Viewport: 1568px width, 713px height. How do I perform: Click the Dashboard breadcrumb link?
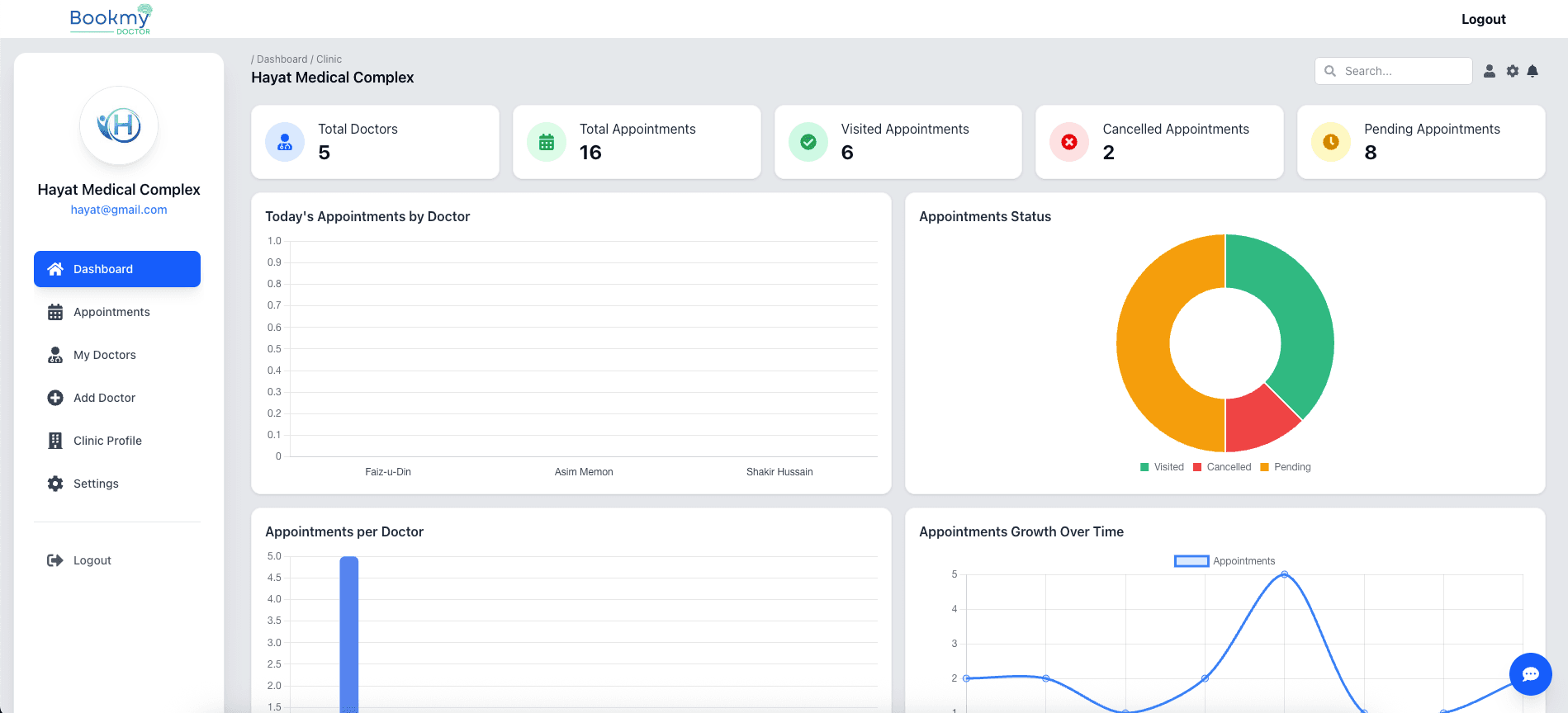click(x=282, y=59)
